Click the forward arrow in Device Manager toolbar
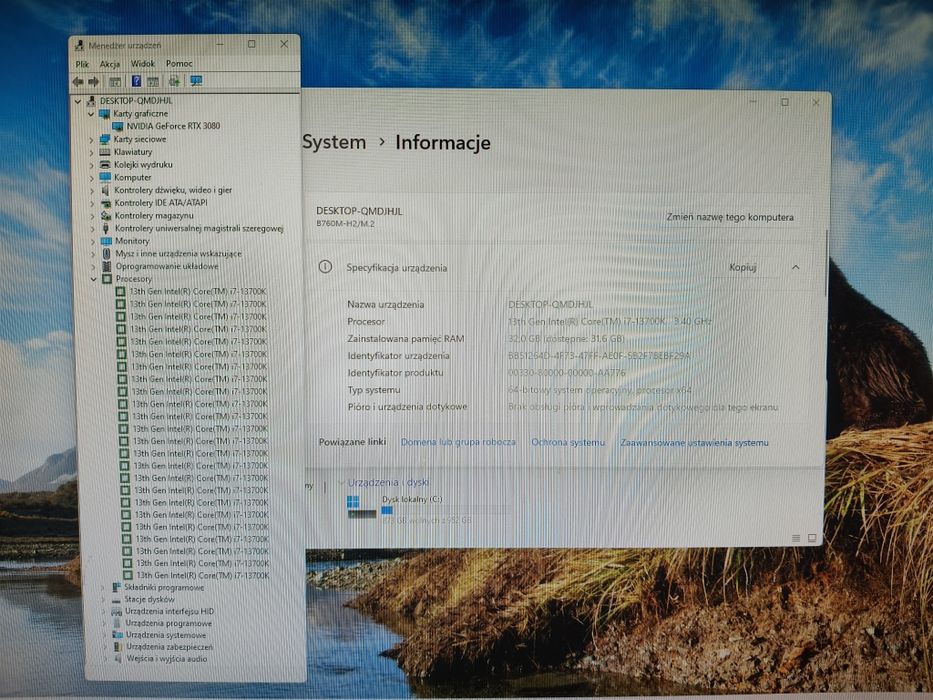This screenshot has height=700, width=933. (93, 82)
